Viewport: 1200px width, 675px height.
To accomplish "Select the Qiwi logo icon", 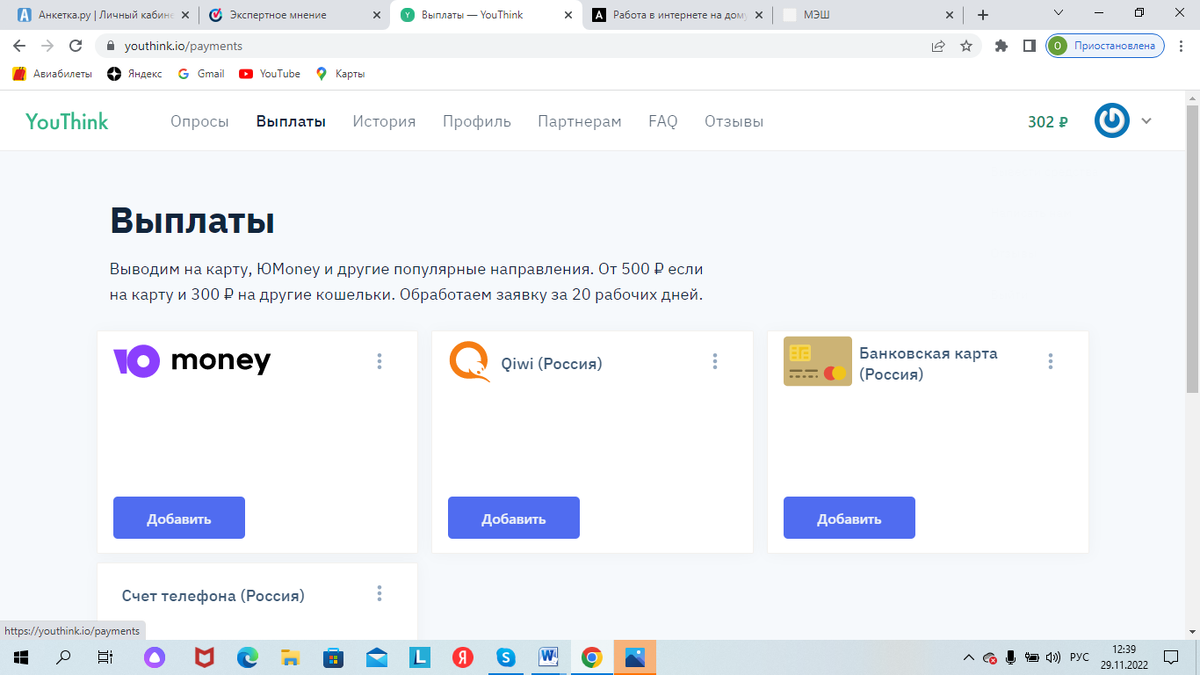I will (x=468, y=362).
